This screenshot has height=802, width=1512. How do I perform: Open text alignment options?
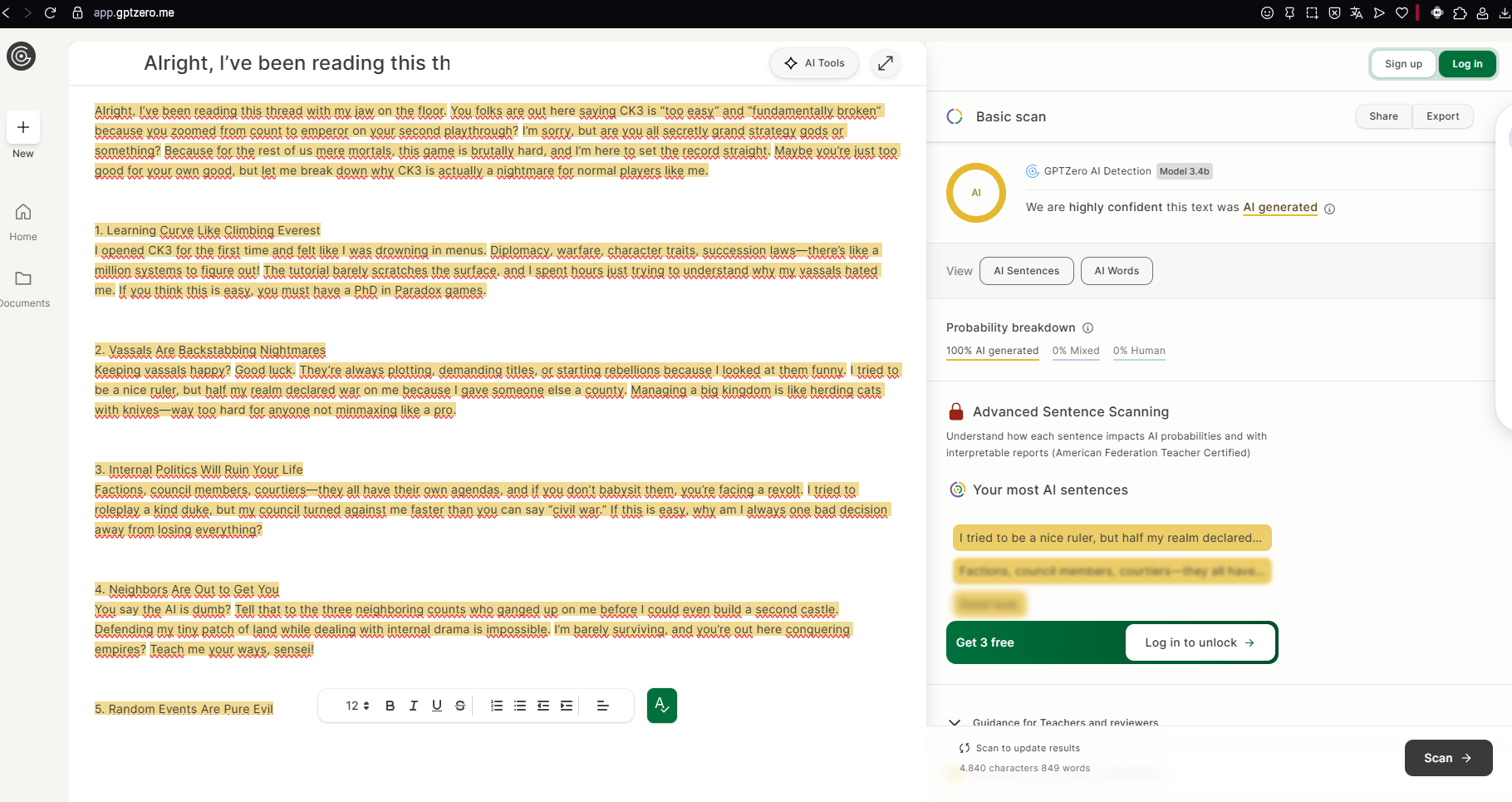[x=603, y=706]
